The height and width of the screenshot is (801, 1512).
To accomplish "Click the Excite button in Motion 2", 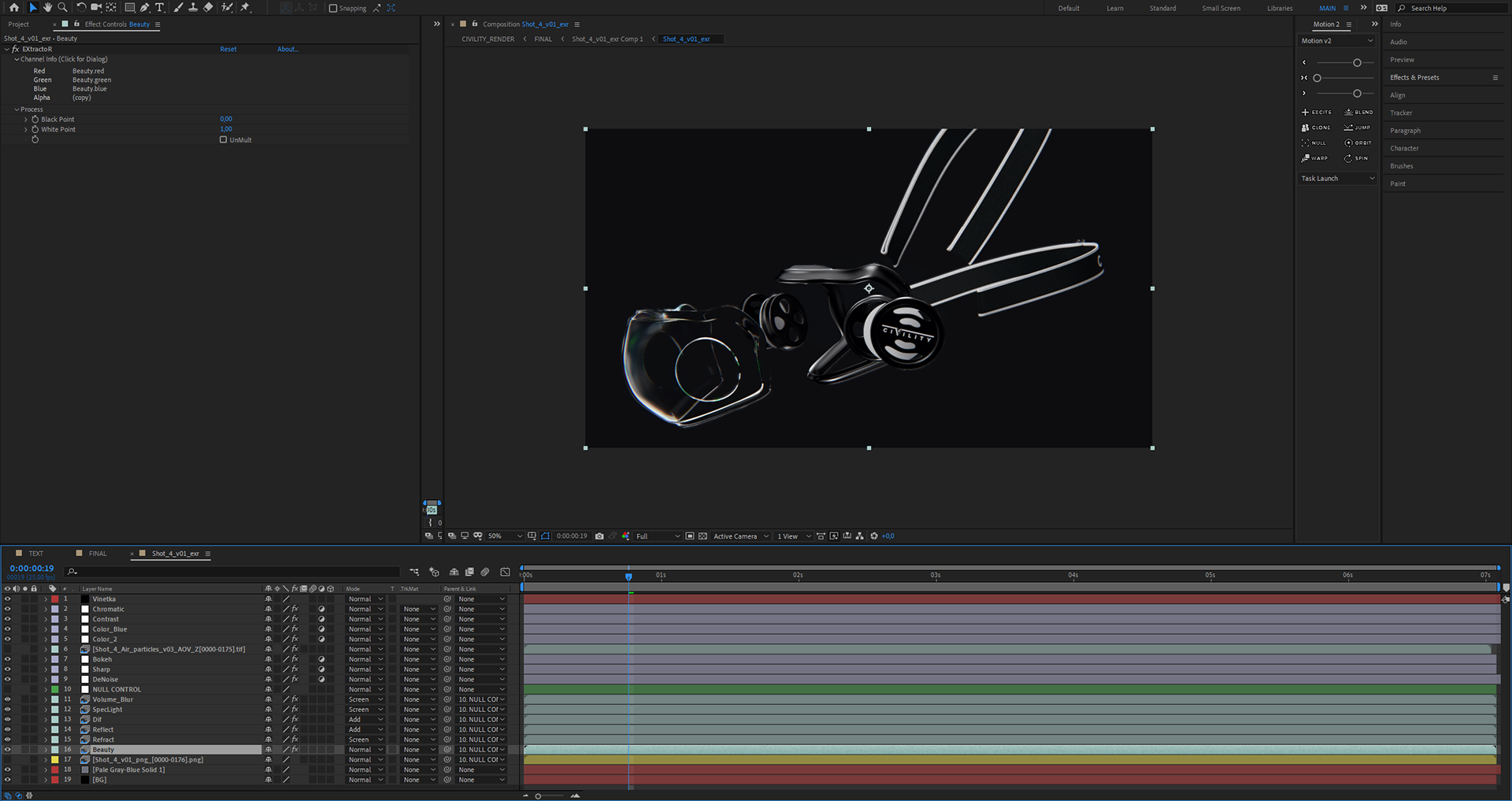I will tap(1317, 112).
